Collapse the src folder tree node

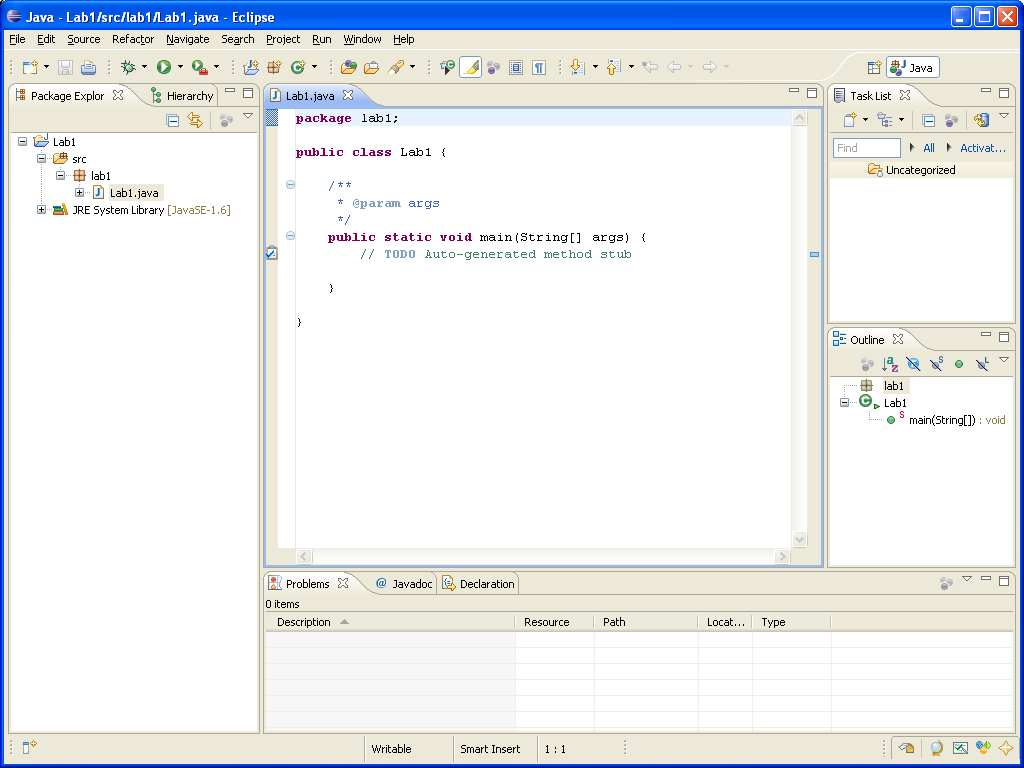coord(41,159)
